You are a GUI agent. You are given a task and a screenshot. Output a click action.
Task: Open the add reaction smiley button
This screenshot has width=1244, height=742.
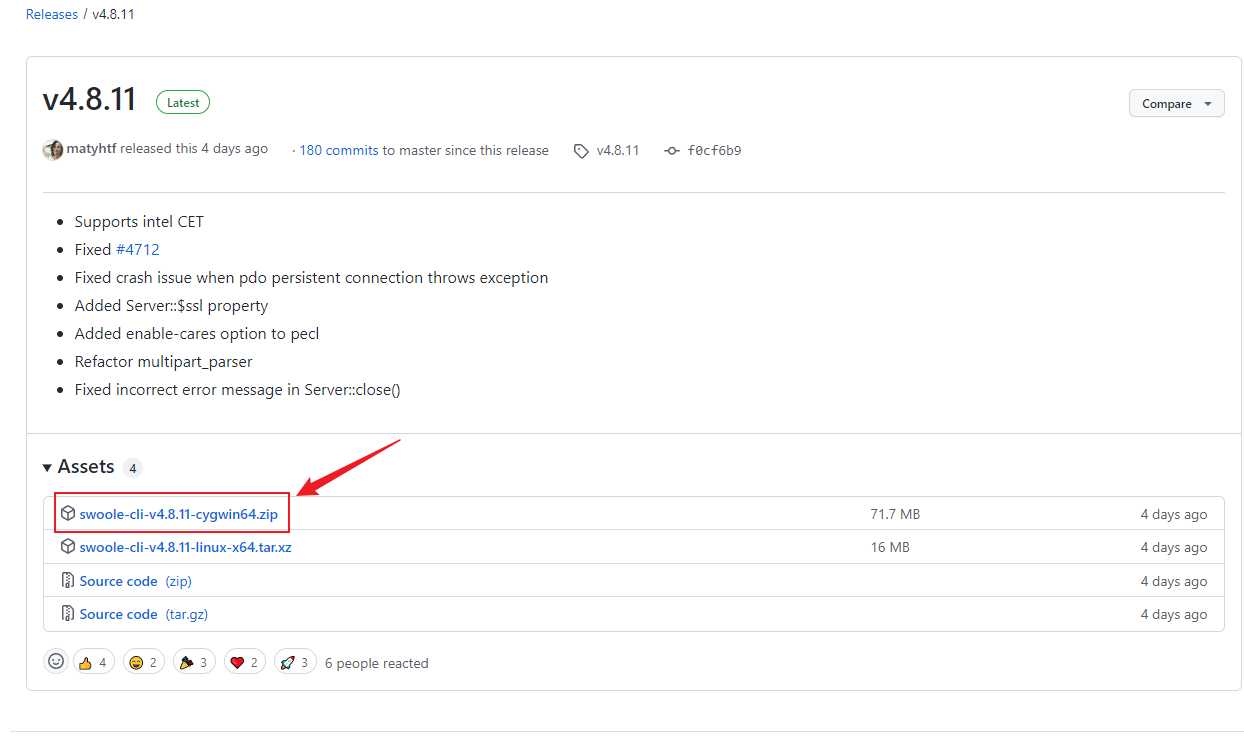pos(56,662)
